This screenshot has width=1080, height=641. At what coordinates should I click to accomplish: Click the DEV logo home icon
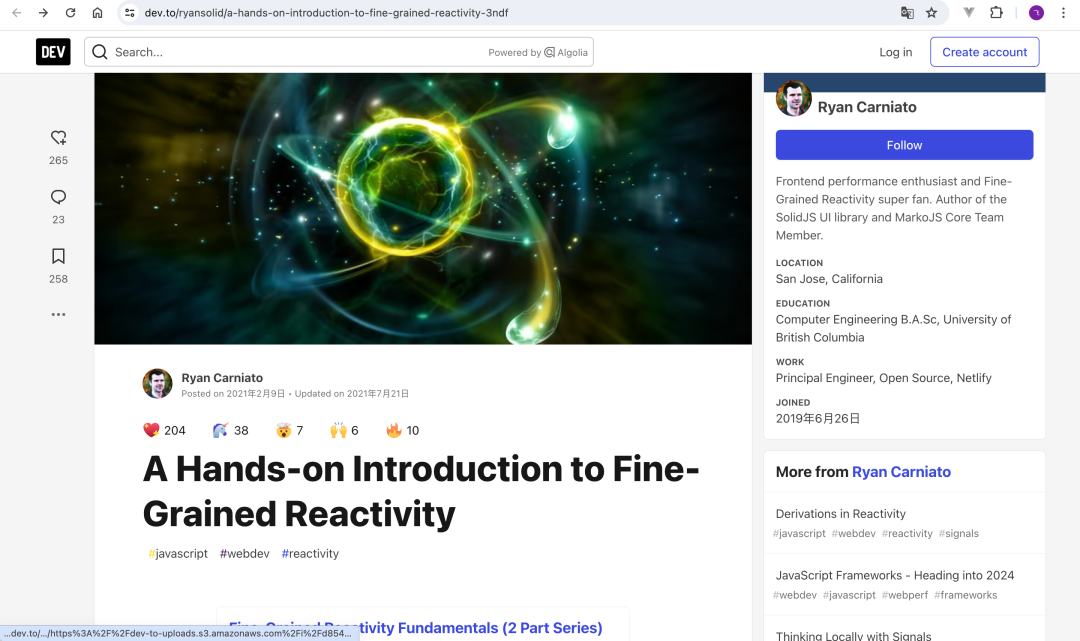(x=53, y=52)
